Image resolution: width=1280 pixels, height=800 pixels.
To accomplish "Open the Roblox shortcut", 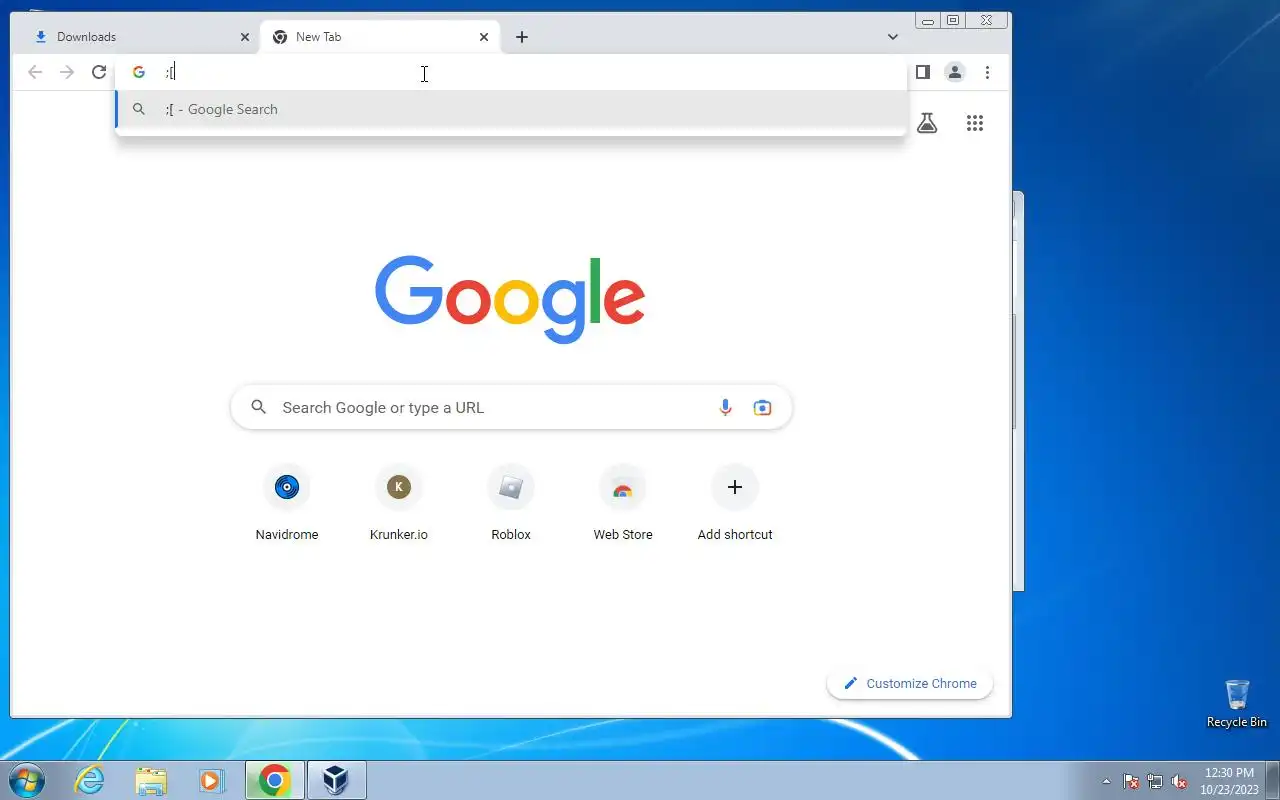I will tap(511, 504).
